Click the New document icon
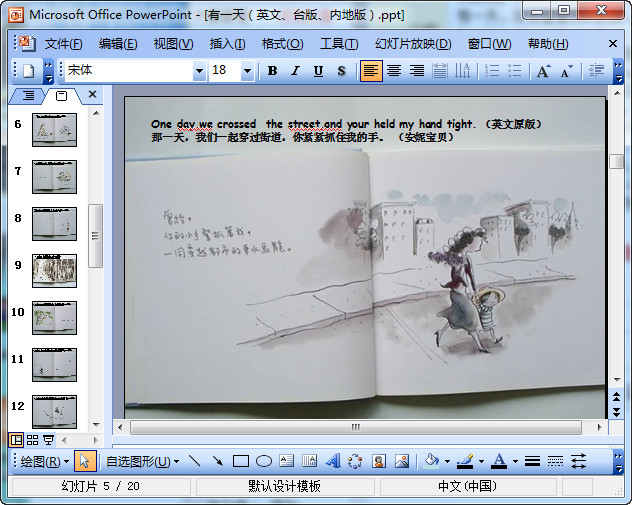Viewport: 632px width, 505px height. coord(28,71)
